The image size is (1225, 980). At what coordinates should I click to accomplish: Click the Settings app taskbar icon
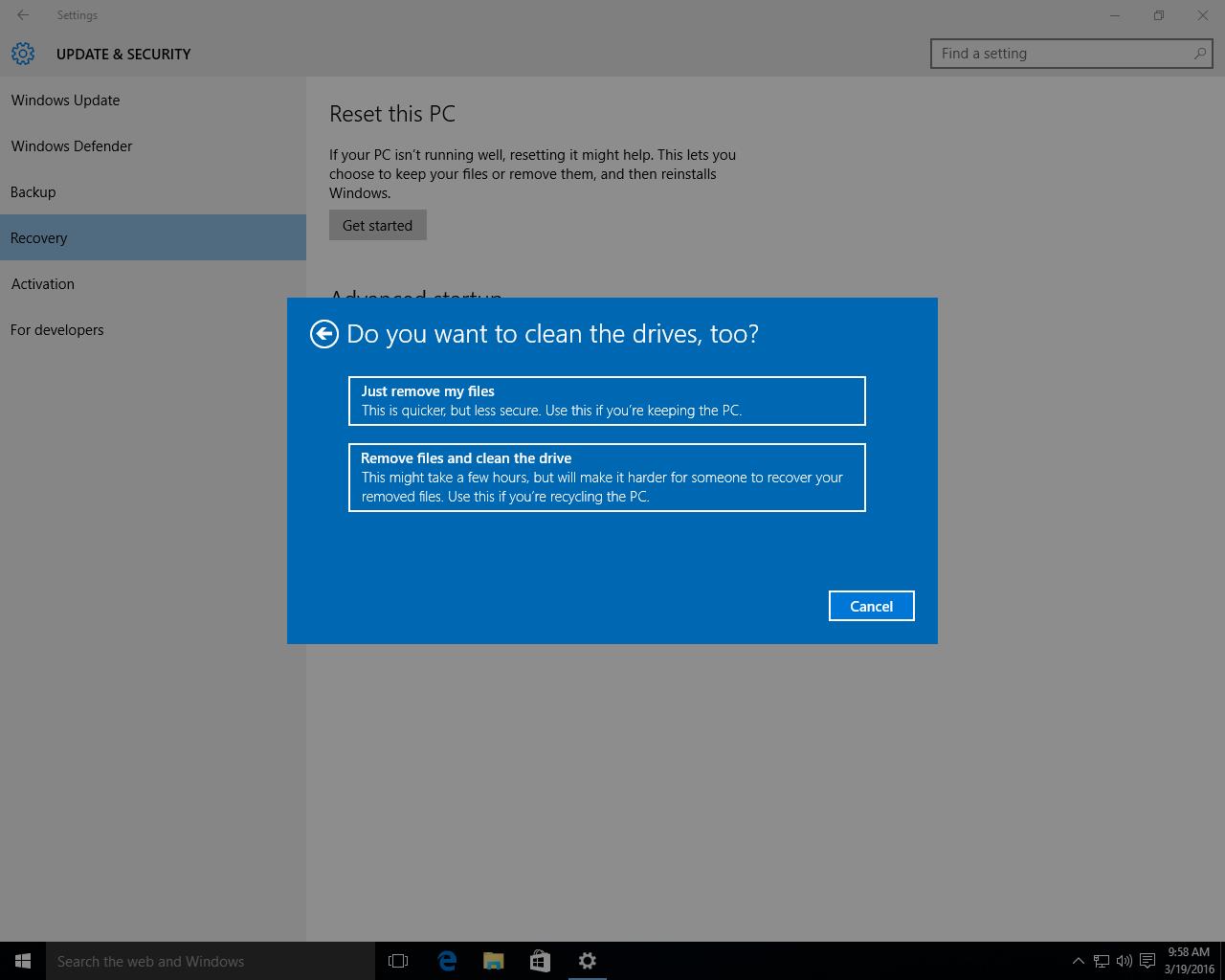[x=588, y=961]
